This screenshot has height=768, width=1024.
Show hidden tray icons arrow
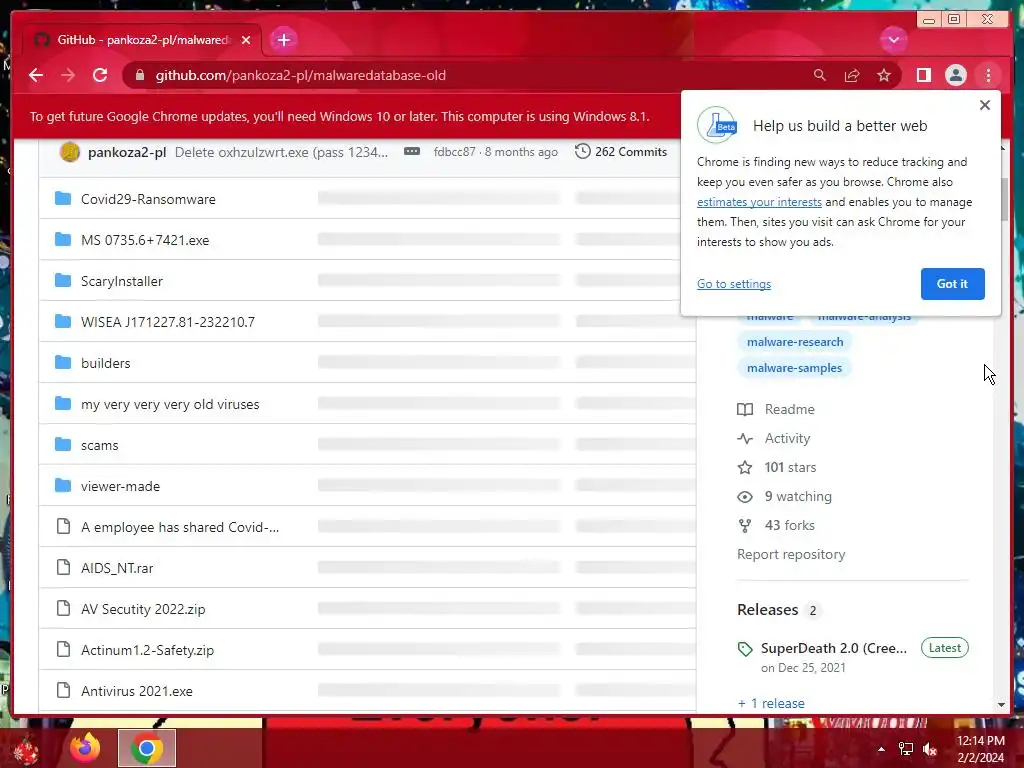pos(881,749)
